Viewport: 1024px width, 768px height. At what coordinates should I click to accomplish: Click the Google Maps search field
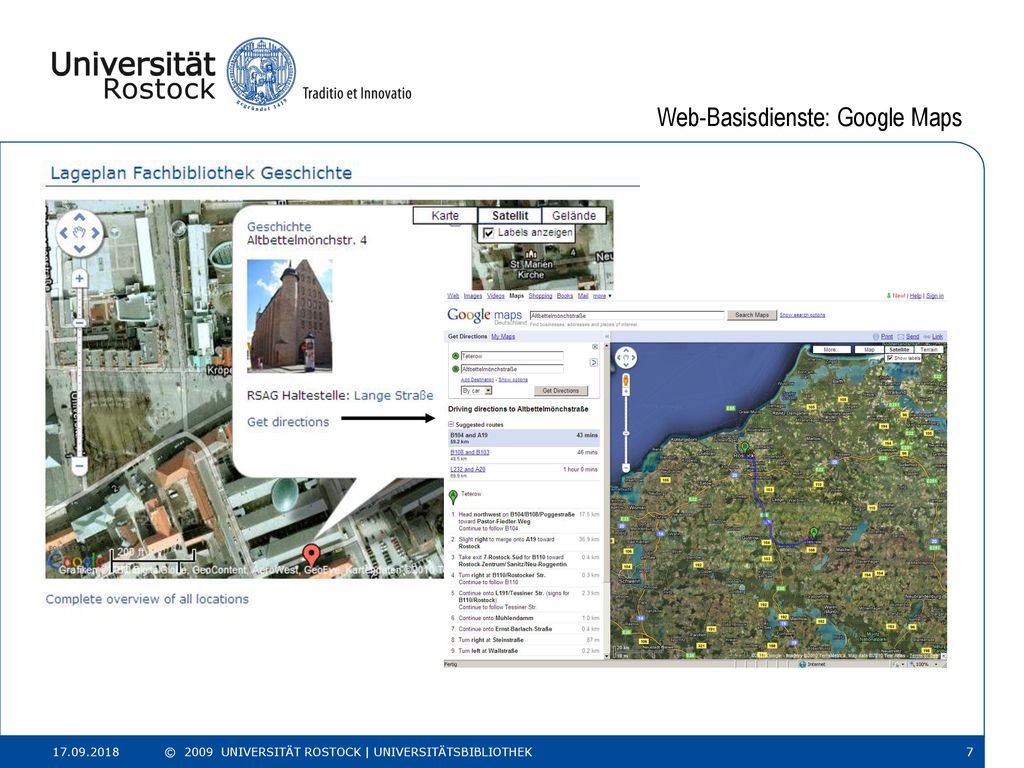coord(627,315)
